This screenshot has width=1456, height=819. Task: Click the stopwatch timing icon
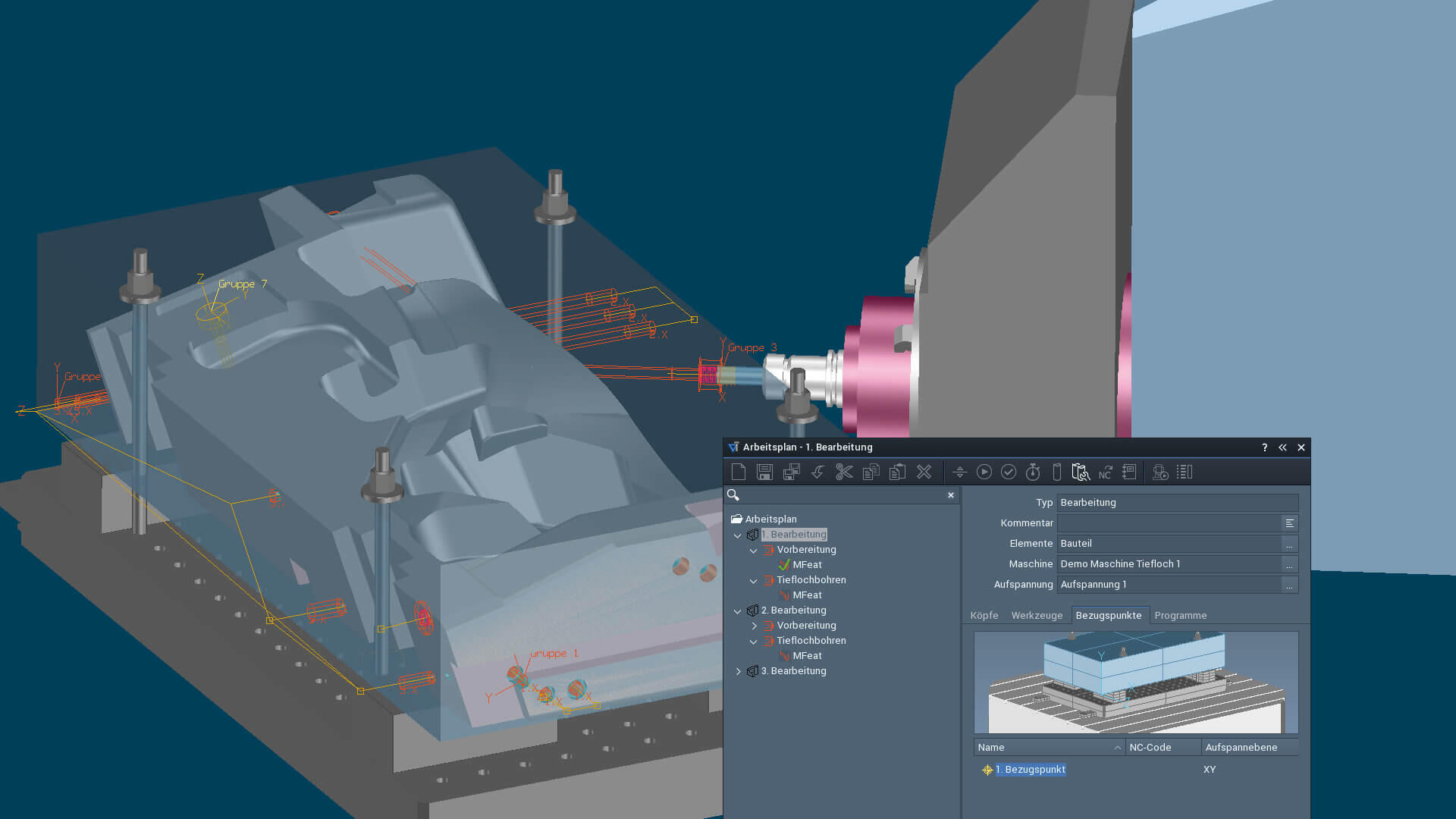(x=1033, y=472)
